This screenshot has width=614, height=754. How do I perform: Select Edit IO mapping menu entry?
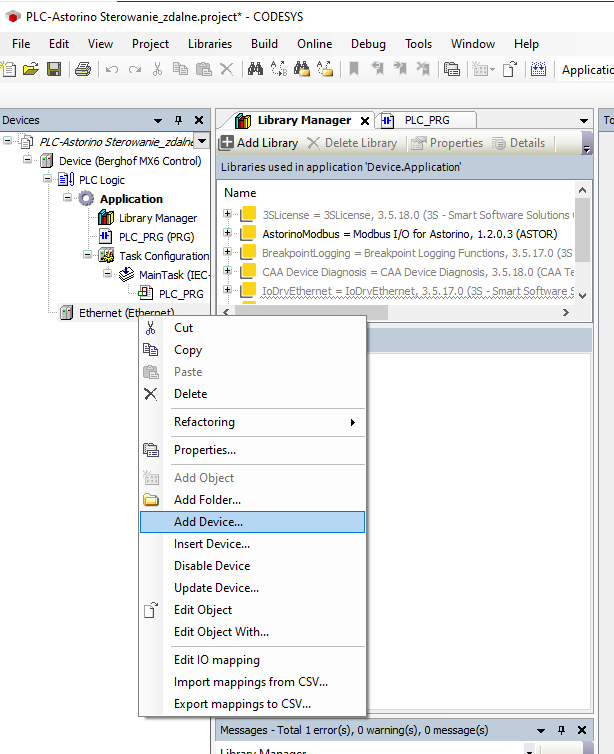(x=252, y=660)
